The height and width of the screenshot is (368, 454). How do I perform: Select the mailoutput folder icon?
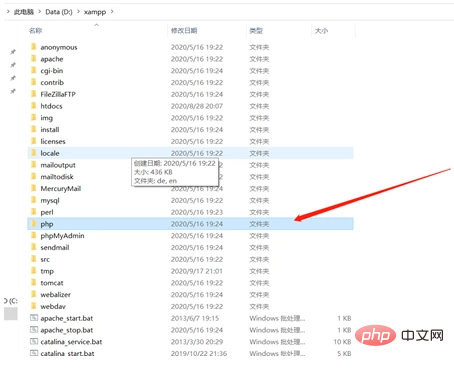[33, 165]
